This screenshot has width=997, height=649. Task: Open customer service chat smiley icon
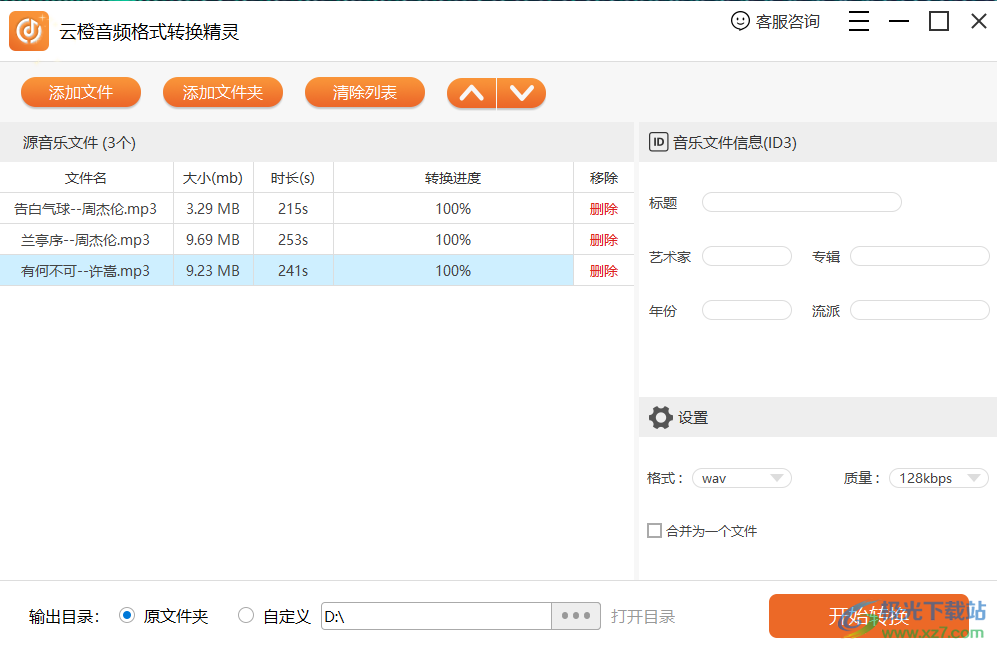pos(739,21)
